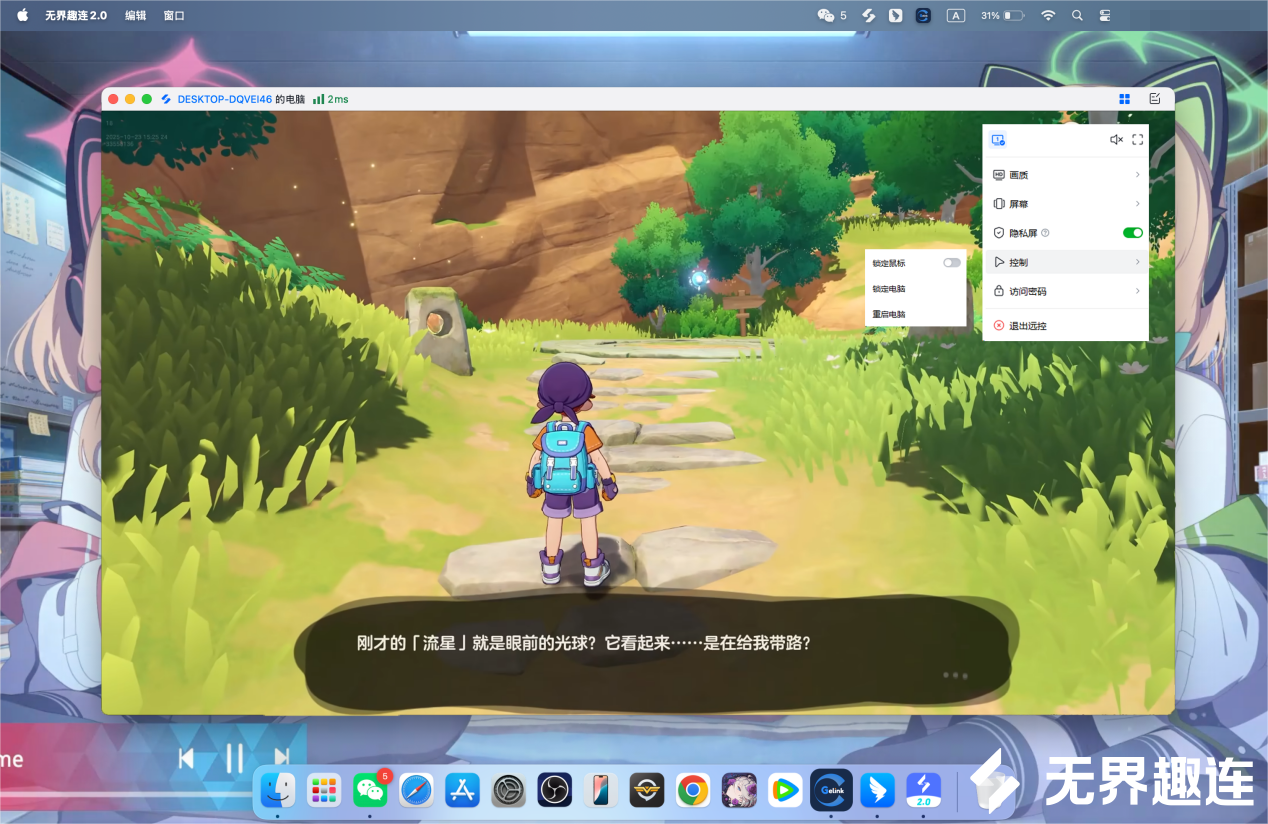The image size is (1268, 824).
Task: Turn off the 隐私屏 privacy screen switch
Action: coord(1132,233)
